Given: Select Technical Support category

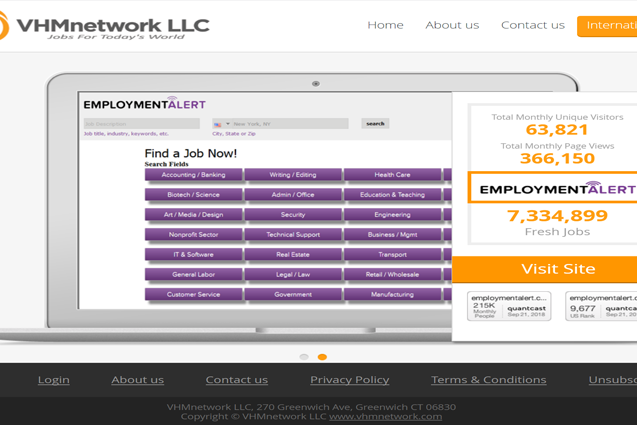Looking at the screenshot, I should (293, 234).
